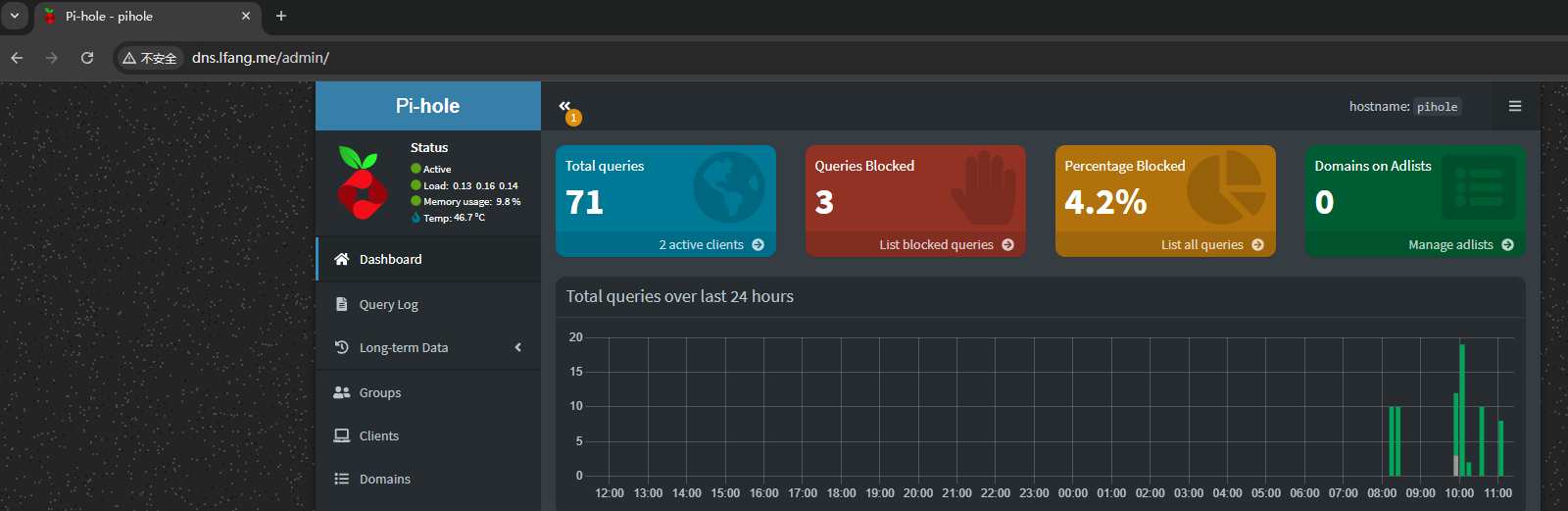This screenshot has height=511, width=1568.
Task: Click the browser back arrow
Action: pyautogui.click(x=17, y=58)
